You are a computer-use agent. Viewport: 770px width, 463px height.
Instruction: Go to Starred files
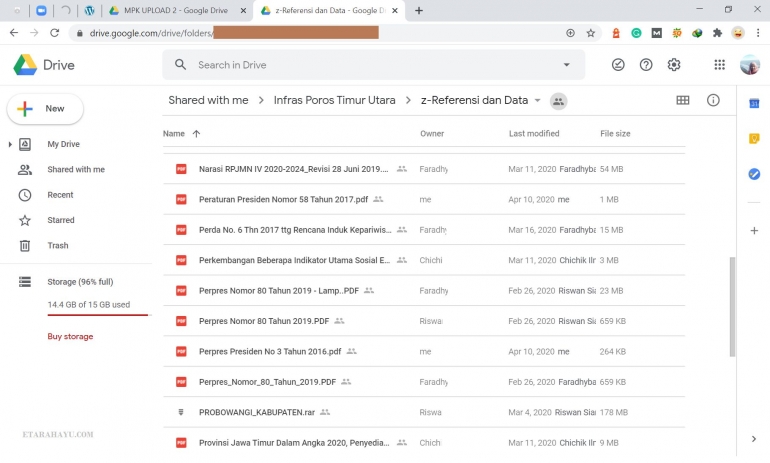[60, 220]
